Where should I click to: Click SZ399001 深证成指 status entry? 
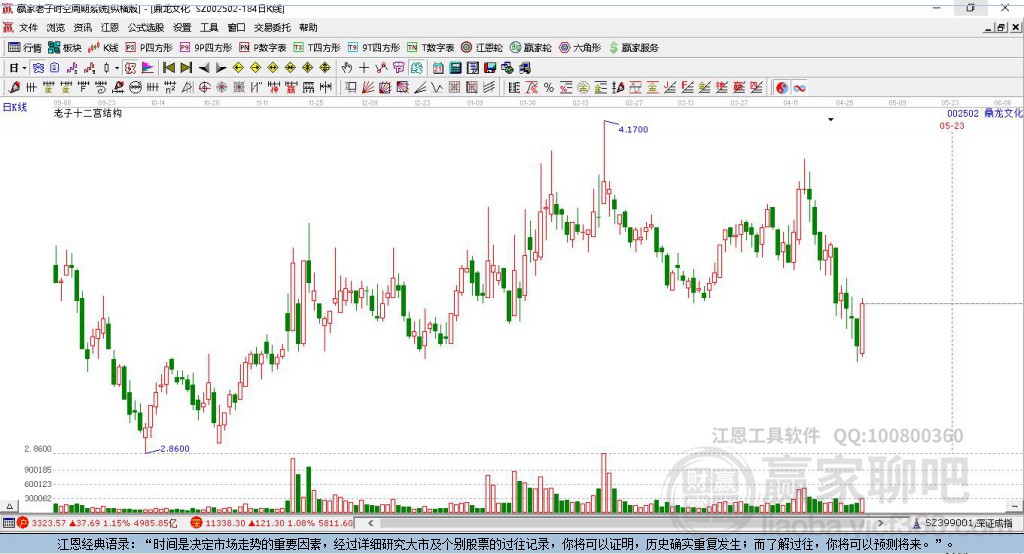pyautogui.click(x=963, y=523)
